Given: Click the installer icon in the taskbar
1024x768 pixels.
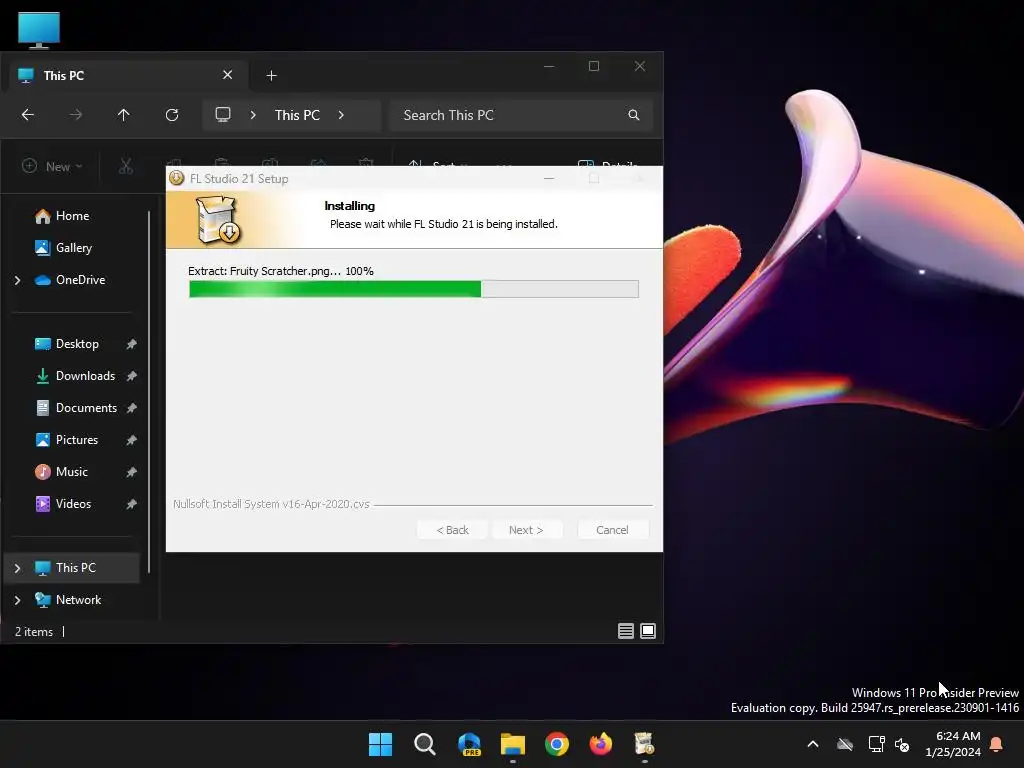Looking at the screenshot, I should 645,744.
